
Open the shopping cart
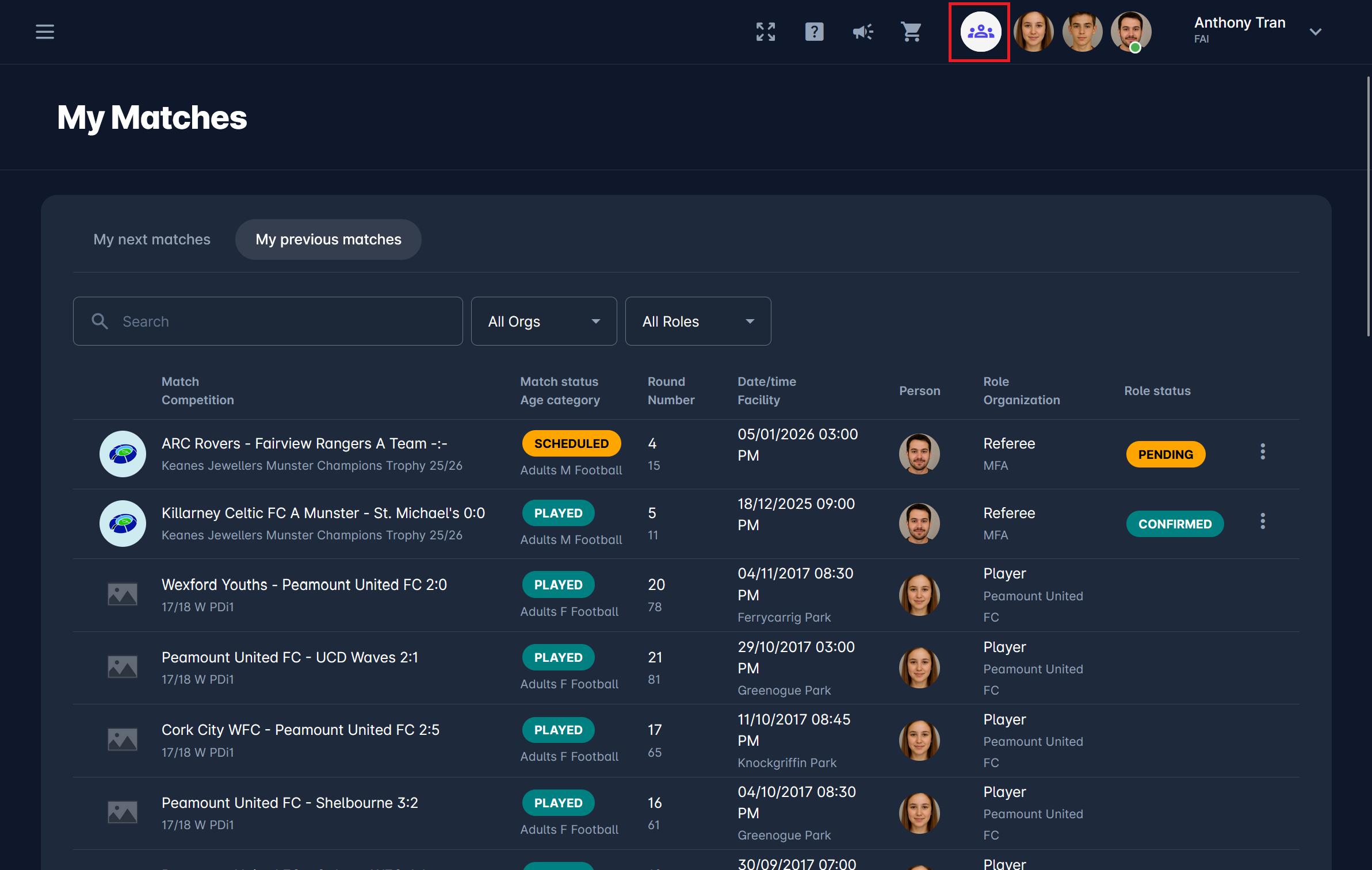point(911,32)
